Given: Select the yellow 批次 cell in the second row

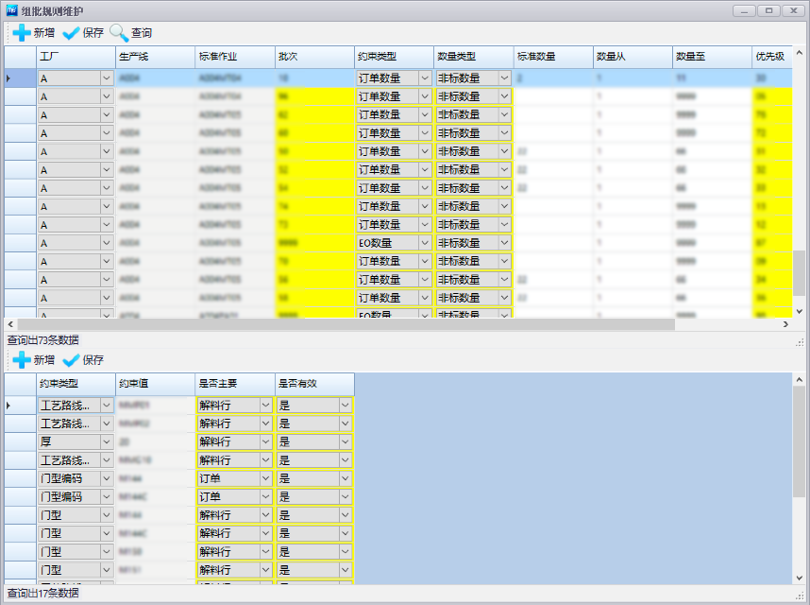Looking at the screenshot, I should tap(313, 97).
